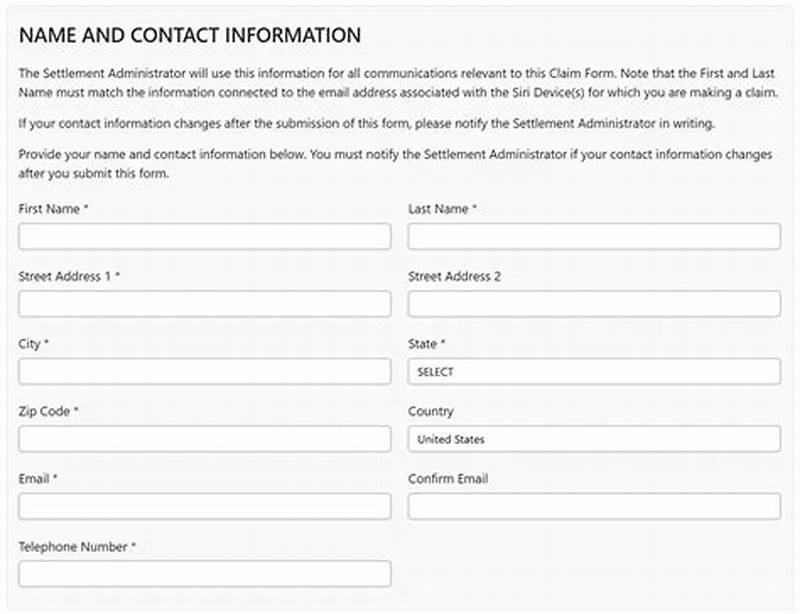The height and width of the screenshot is (614, 800).
Task: Click the Email field label
Action: (31, 479)
